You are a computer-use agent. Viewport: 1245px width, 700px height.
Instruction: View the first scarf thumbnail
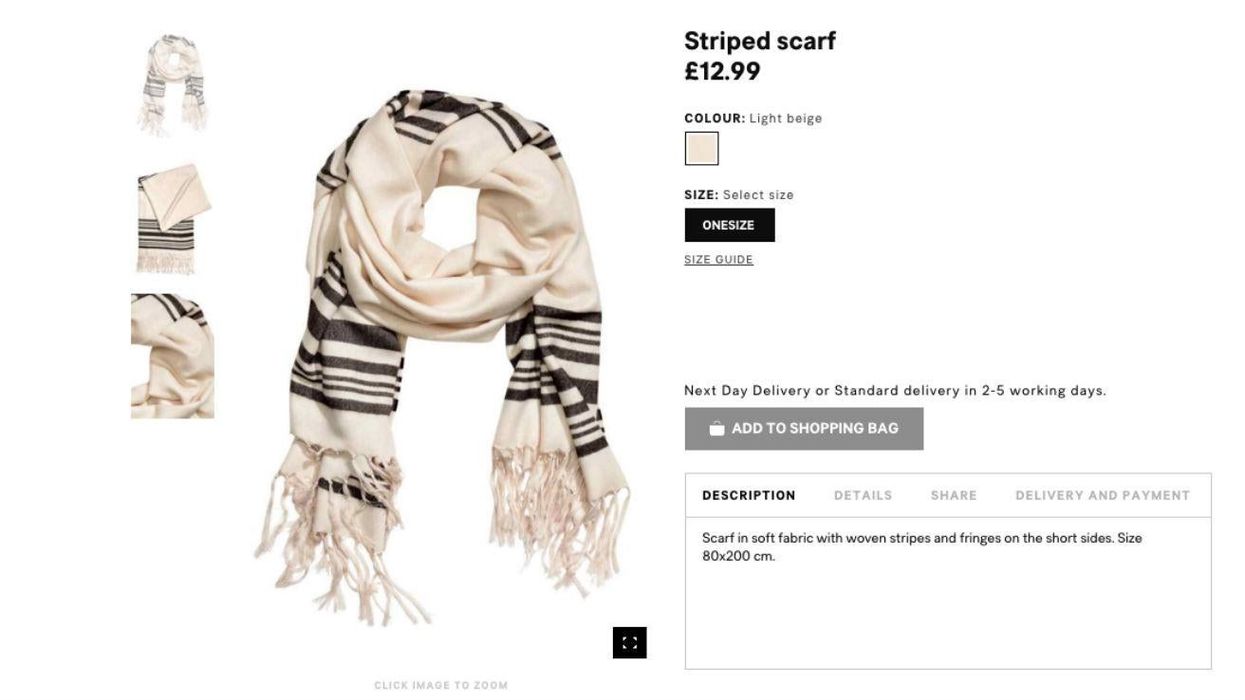click(x=172, y=86)
